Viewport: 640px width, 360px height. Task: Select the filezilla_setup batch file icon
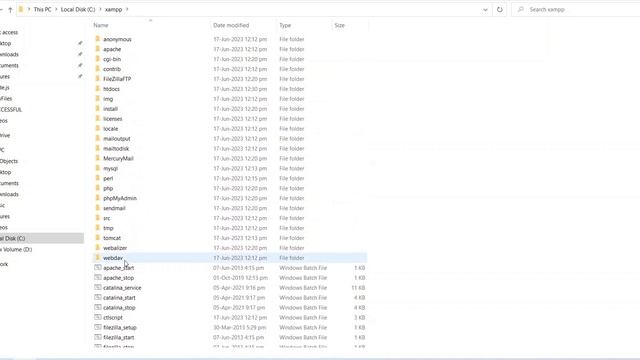(98, 327)
